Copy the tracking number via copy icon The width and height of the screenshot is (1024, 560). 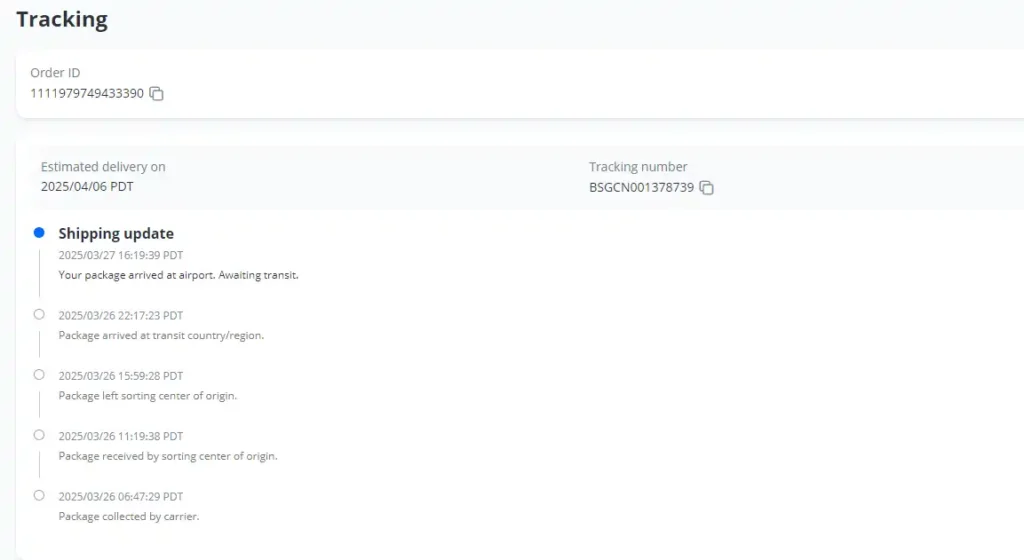point(707,187)
